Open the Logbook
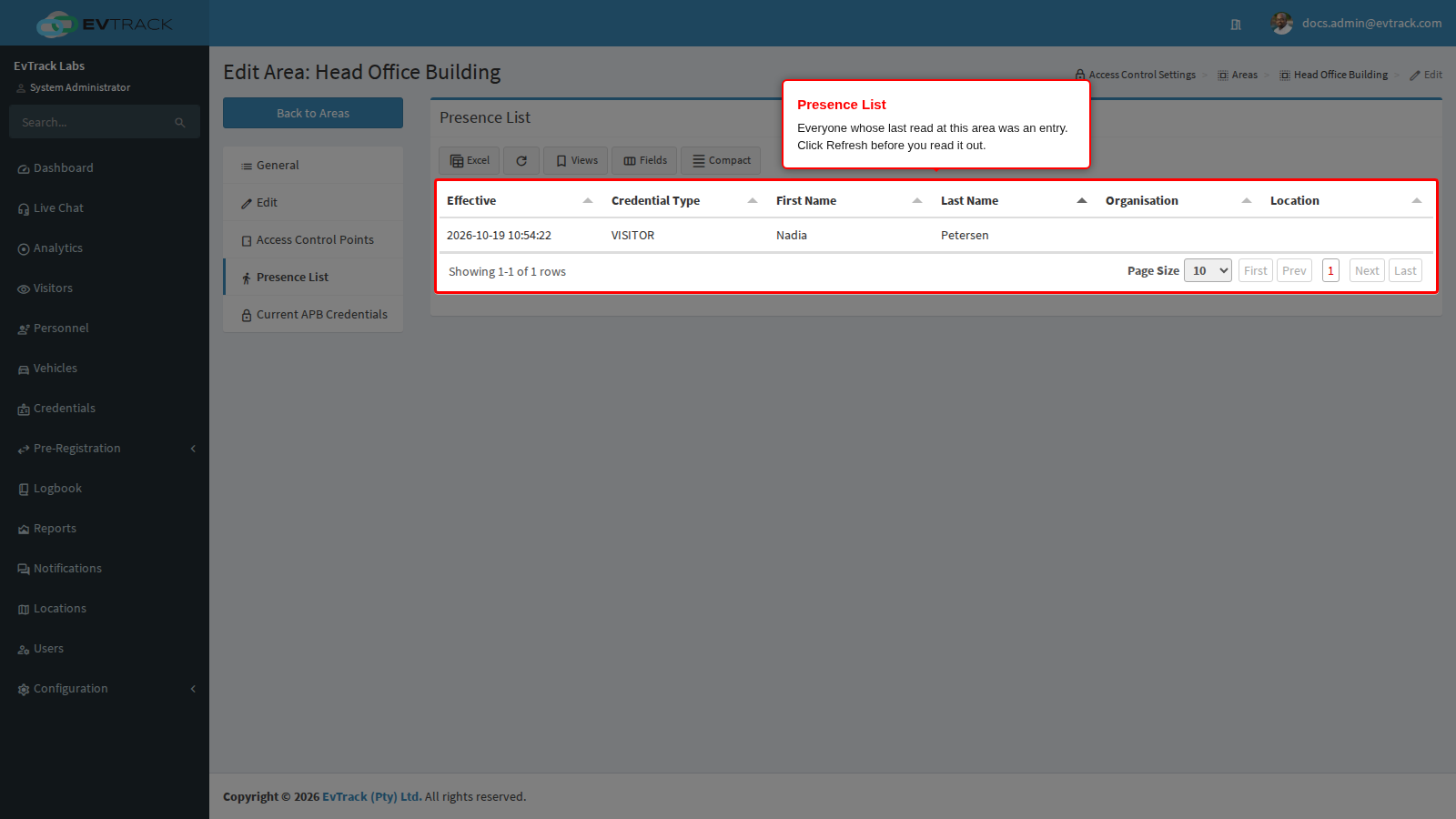Image resolution: width=1456 pixels, height=819 pixels. pyautogui.click(x=105, y=489)
